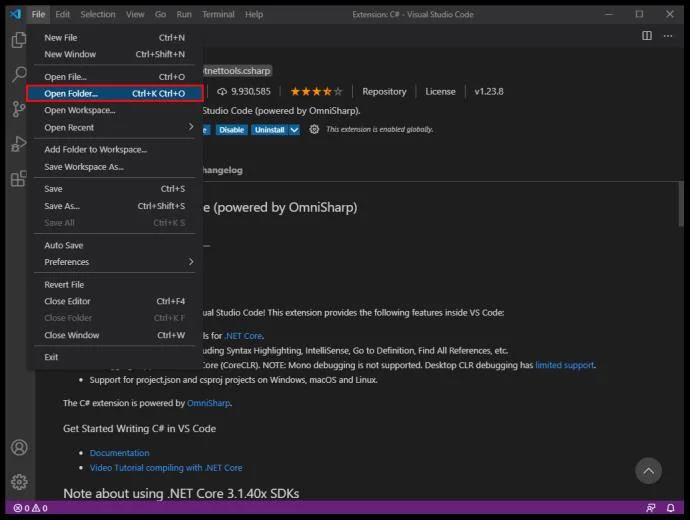
Task: Click the scroll-to-top round arrow button
Action: click(648, 471)
